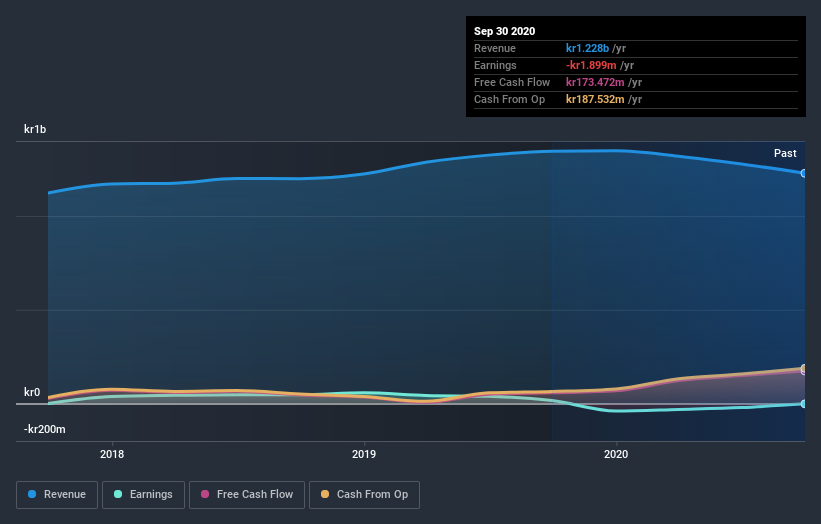Click the 2020 x-axis label

coord(616,454)
